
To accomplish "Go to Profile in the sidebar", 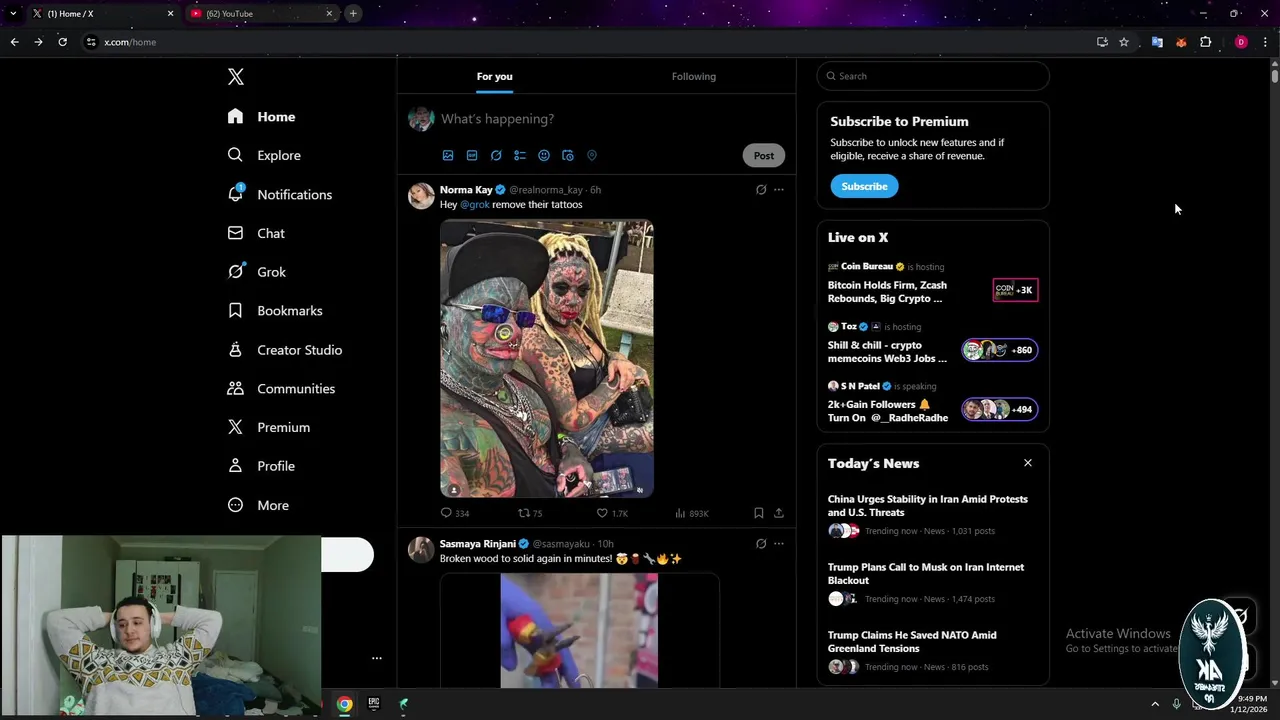I will coord(261,466).
